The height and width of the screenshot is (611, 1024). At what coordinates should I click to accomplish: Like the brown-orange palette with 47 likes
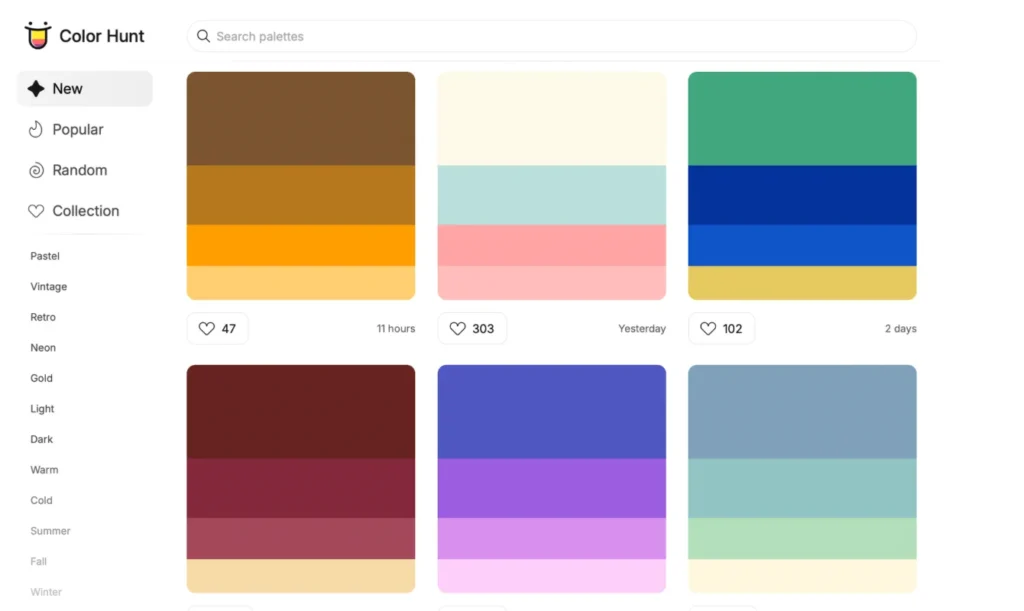click(x=217, y=328)
